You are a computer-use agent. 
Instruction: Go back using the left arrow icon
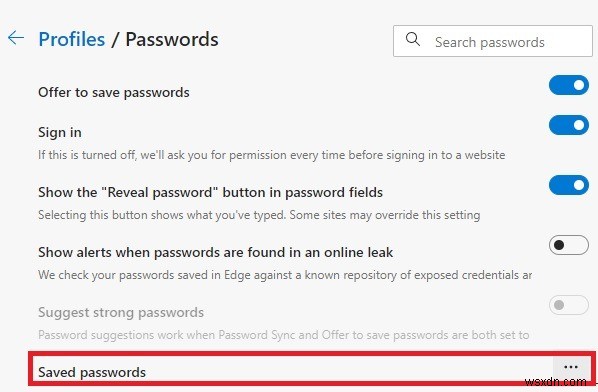(16, 38)
